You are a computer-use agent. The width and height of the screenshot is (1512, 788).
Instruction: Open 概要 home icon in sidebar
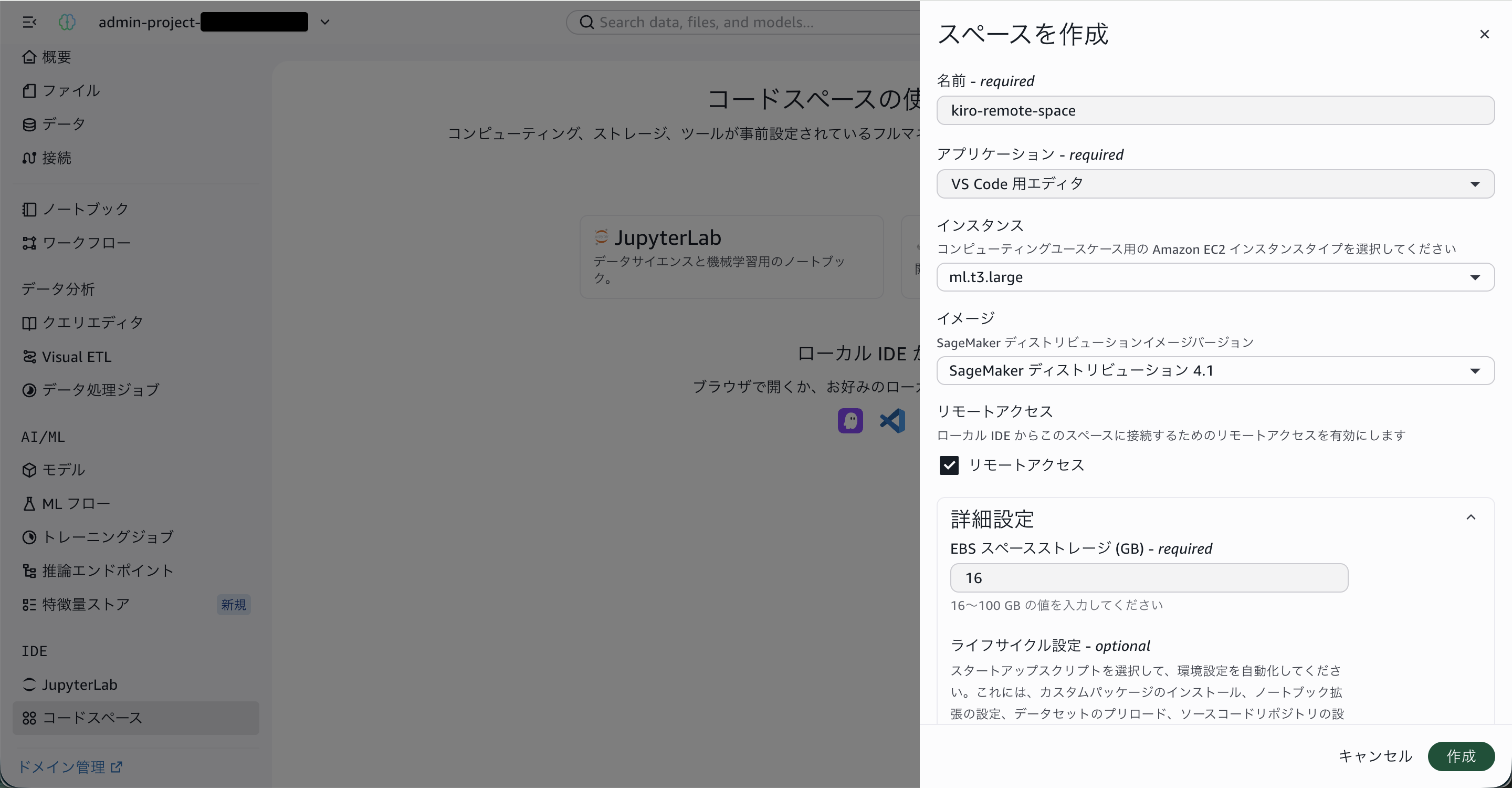click(x=29, y=57)
